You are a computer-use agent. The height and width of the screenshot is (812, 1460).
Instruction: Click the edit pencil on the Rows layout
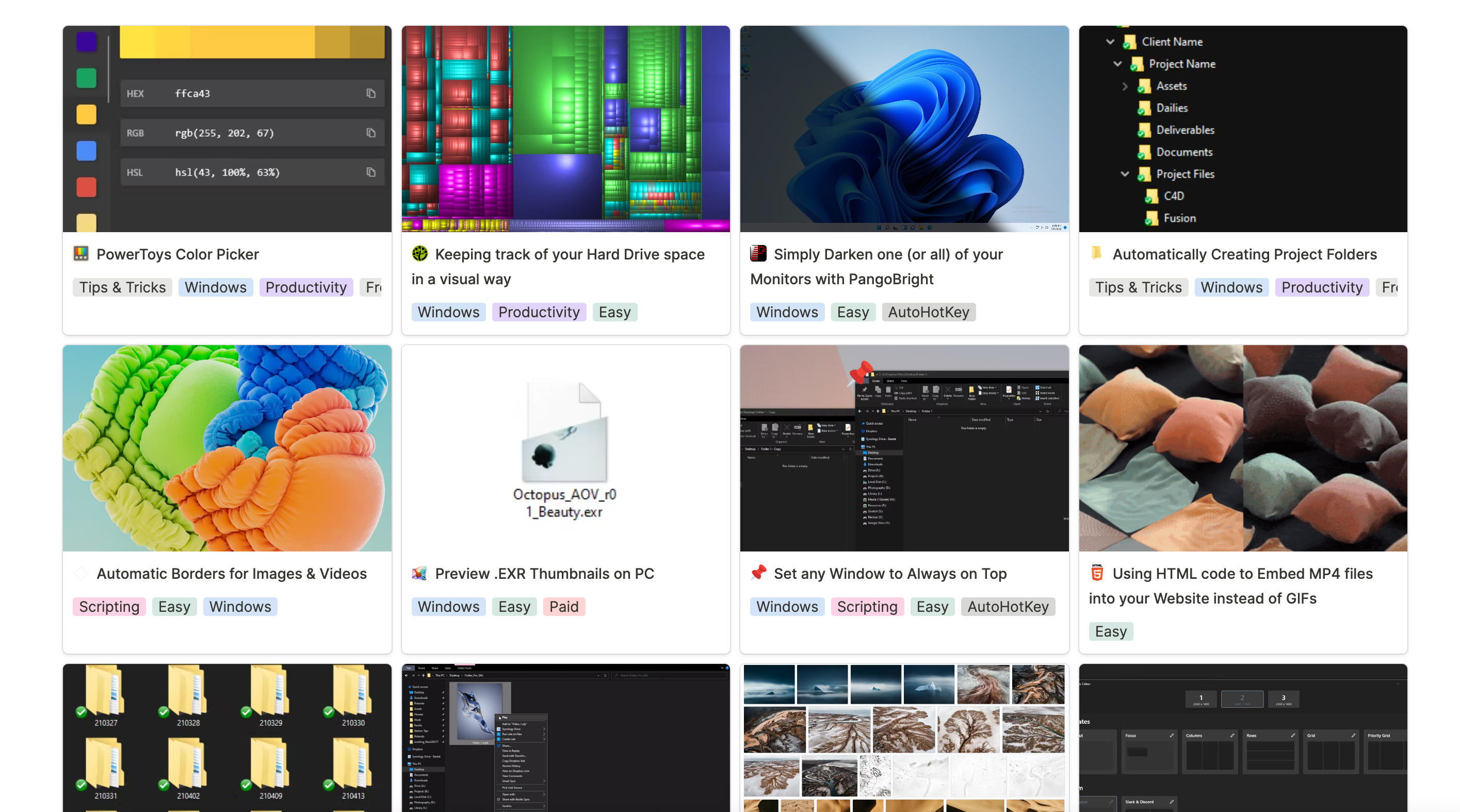[x=1292, y=736]
